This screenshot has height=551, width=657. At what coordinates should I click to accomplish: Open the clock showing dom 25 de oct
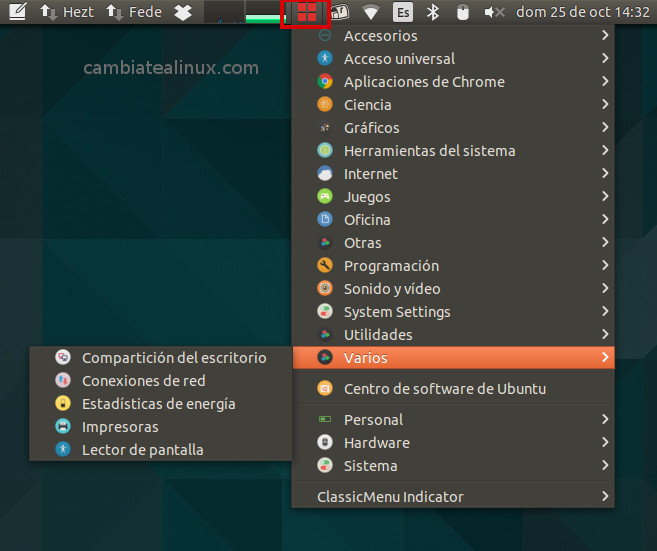(x=582, y=12)
